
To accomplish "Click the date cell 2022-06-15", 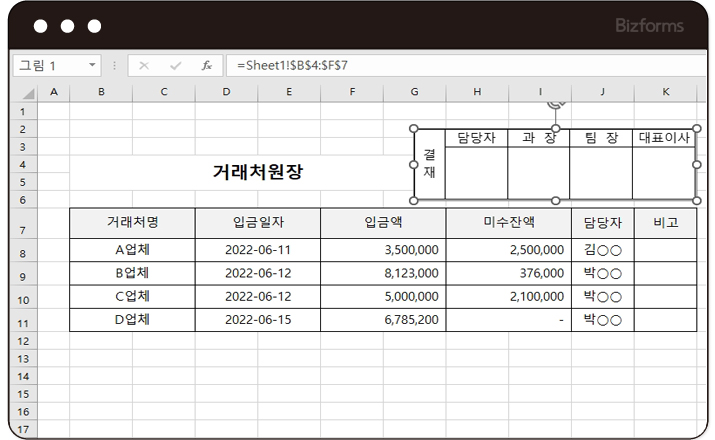I will coord(258,320).
